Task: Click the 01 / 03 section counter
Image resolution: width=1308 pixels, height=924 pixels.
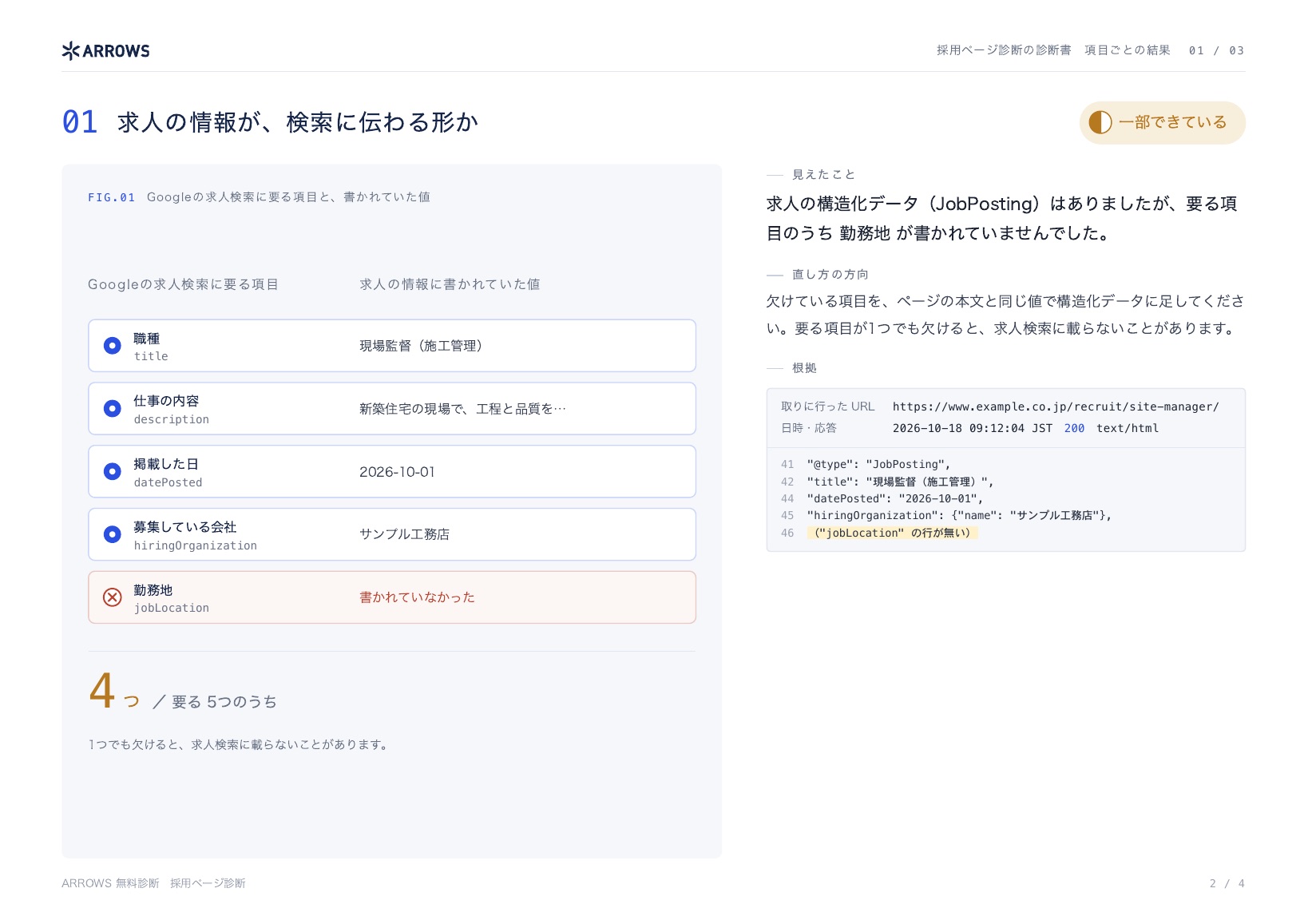Action: [x=1216, y=50]
